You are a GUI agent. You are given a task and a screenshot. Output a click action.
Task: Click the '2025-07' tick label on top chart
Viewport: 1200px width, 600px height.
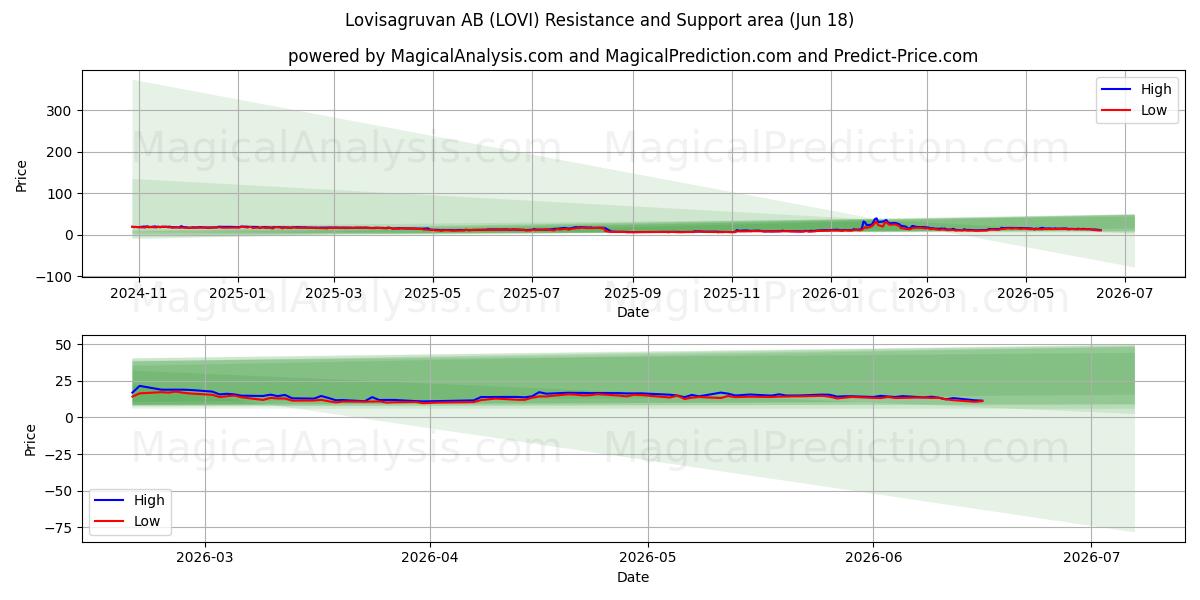(x=532, y=293)
